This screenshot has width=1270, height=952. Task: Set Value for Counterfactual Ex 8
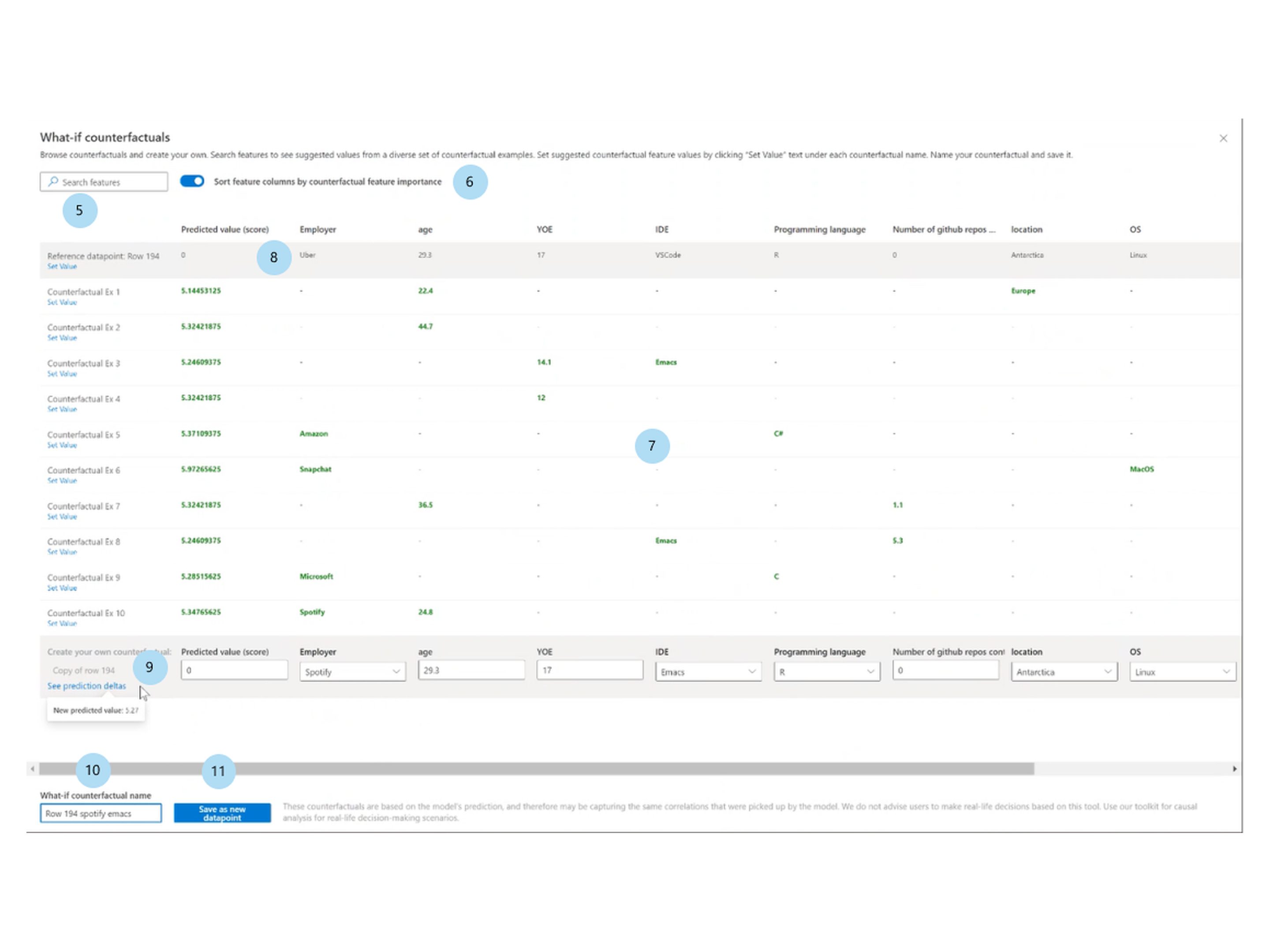point(62,552)
